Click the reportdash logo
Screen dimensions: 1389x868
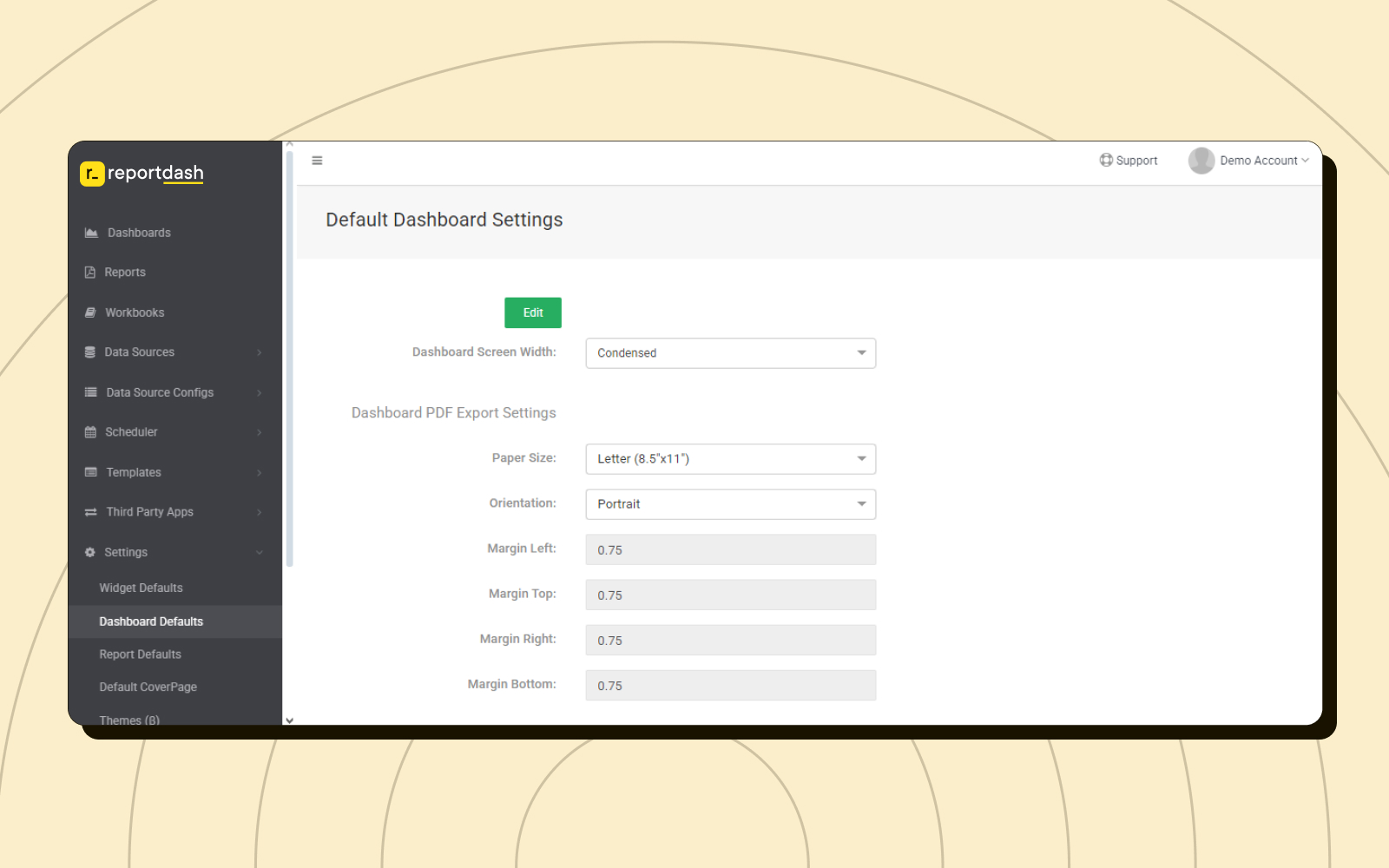(142, 174)
